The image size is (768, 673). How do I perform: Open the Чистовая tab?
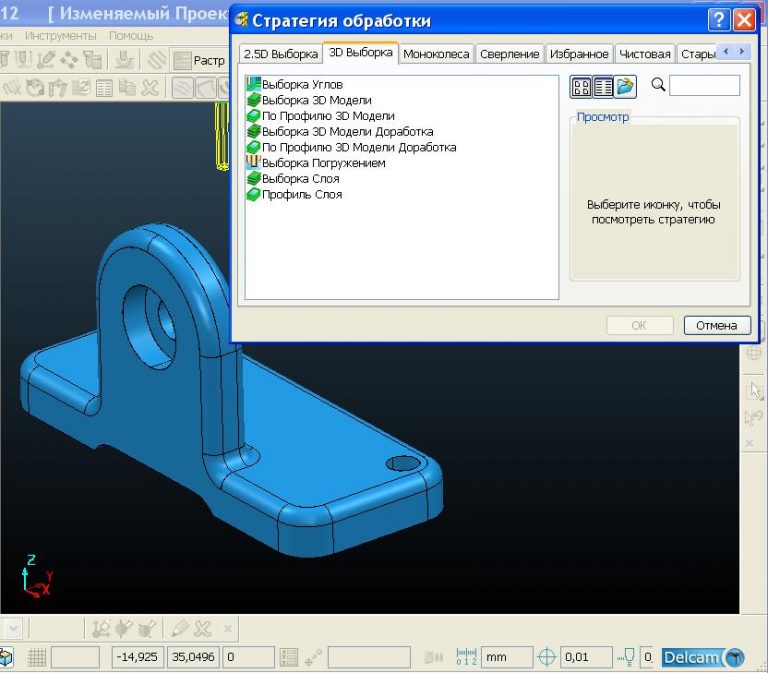(x=644, y=54)
